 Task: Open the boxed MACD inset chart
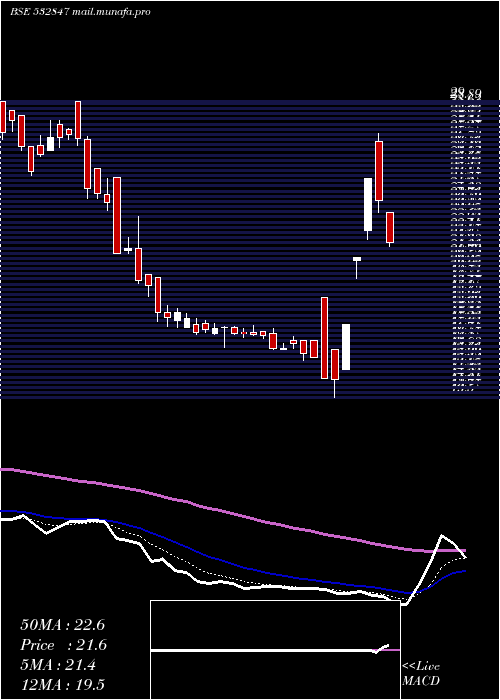pos(275,650)
